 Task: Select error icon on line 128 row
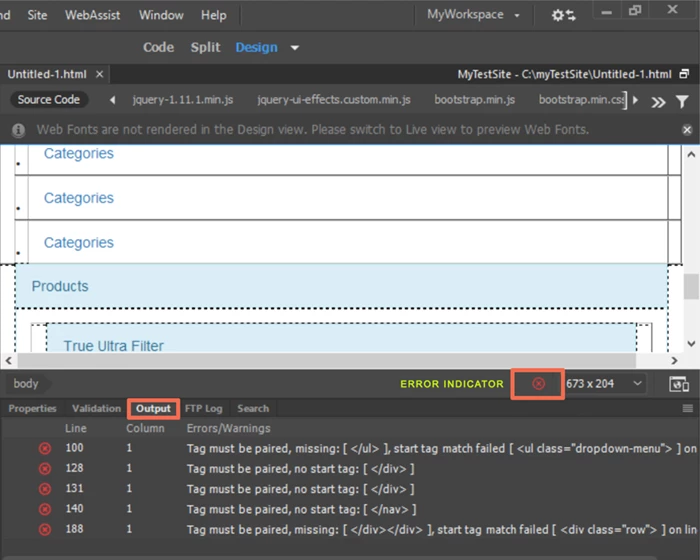pyautogui.click(x=45, y=468)
